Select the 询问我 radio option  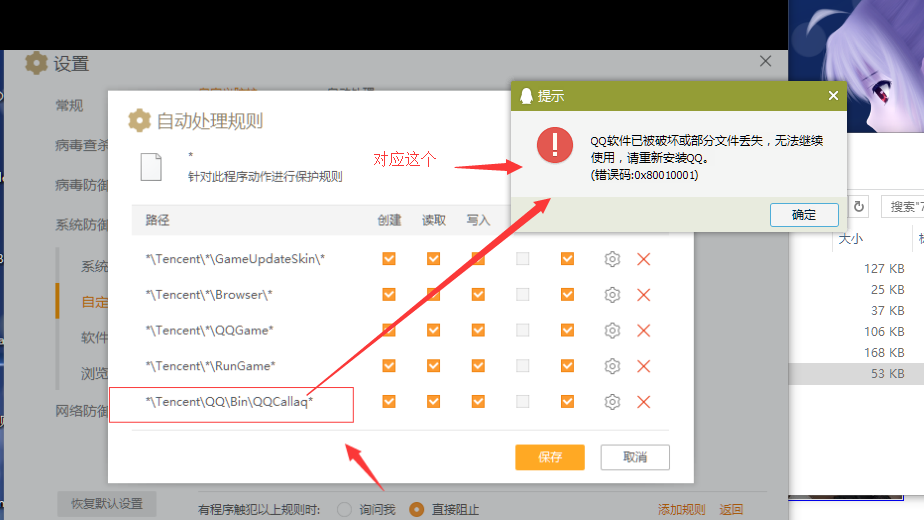(x=345, y=509)
